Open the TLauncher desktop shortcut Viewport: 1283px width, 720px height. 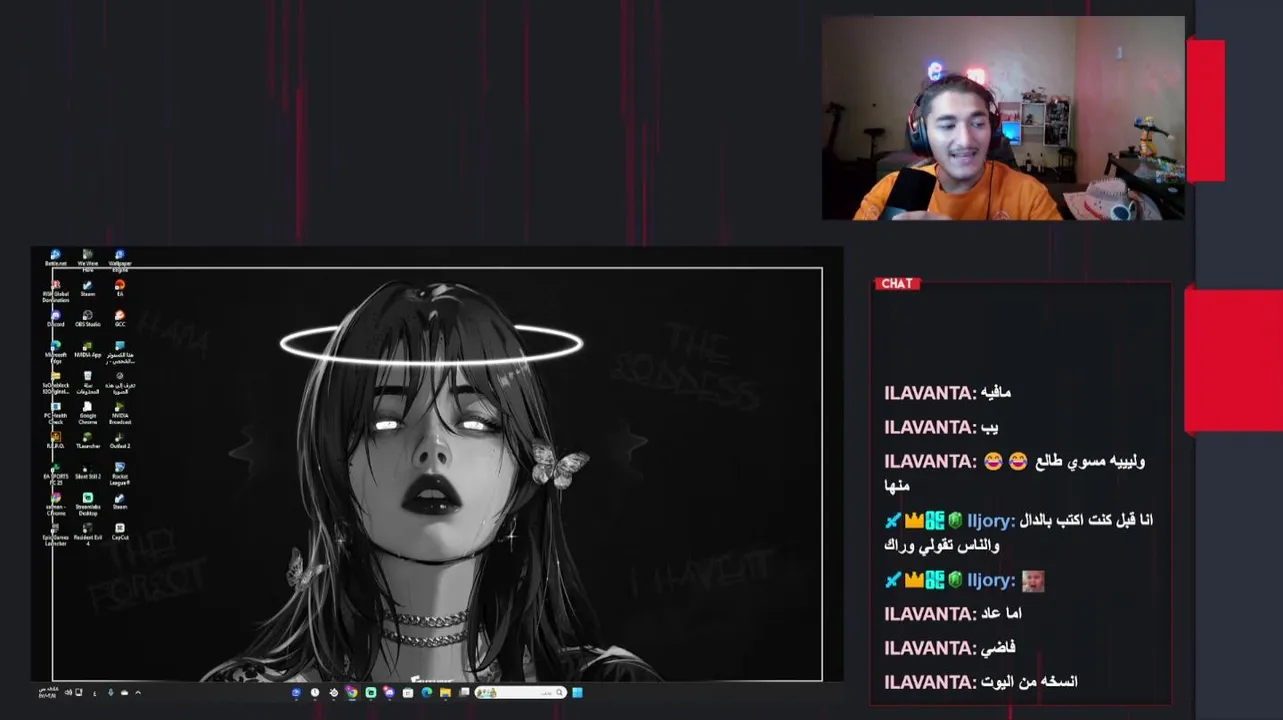(x=88, y=440)
